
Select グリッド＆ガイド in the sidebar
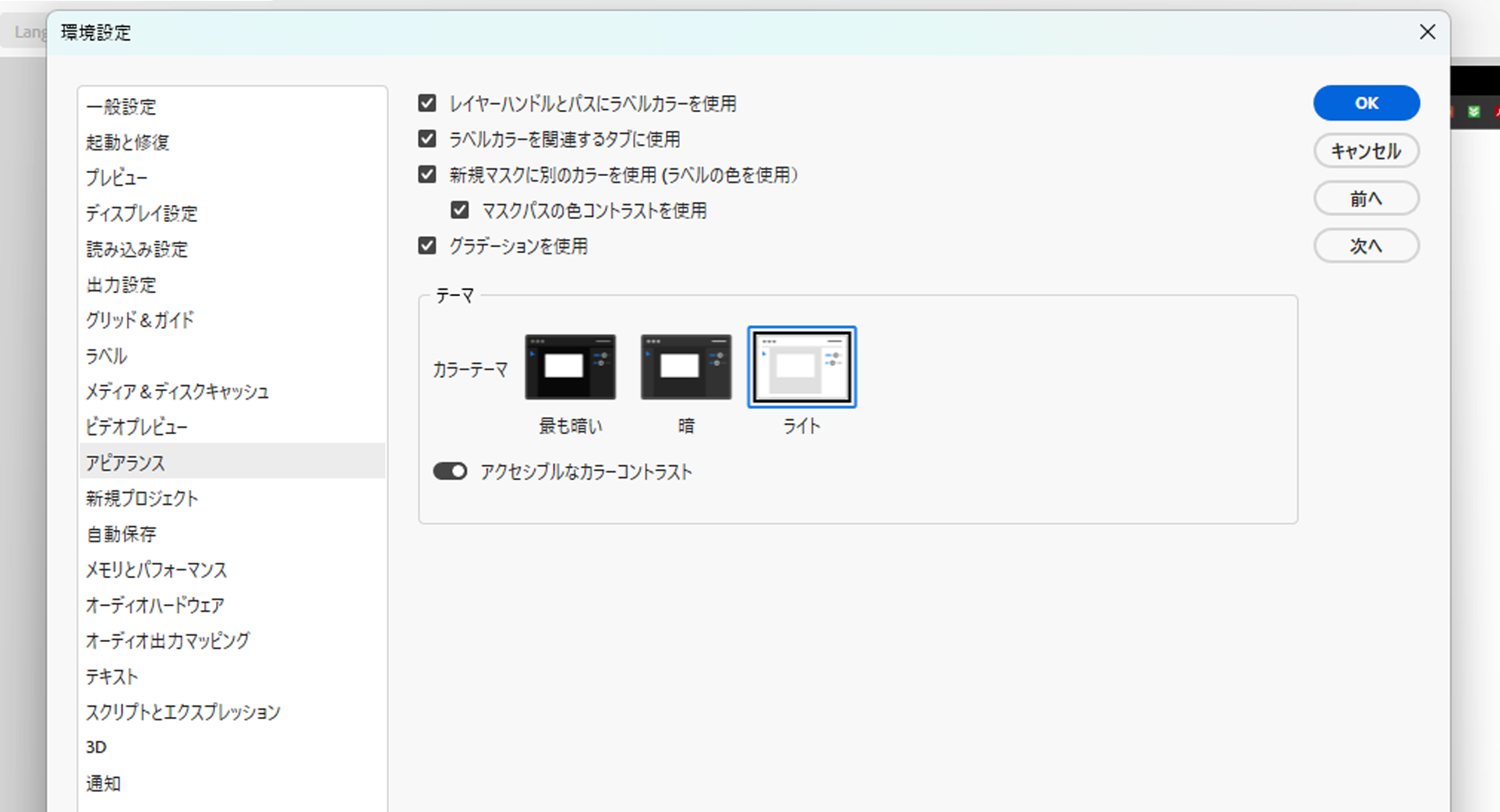point(232,320)
